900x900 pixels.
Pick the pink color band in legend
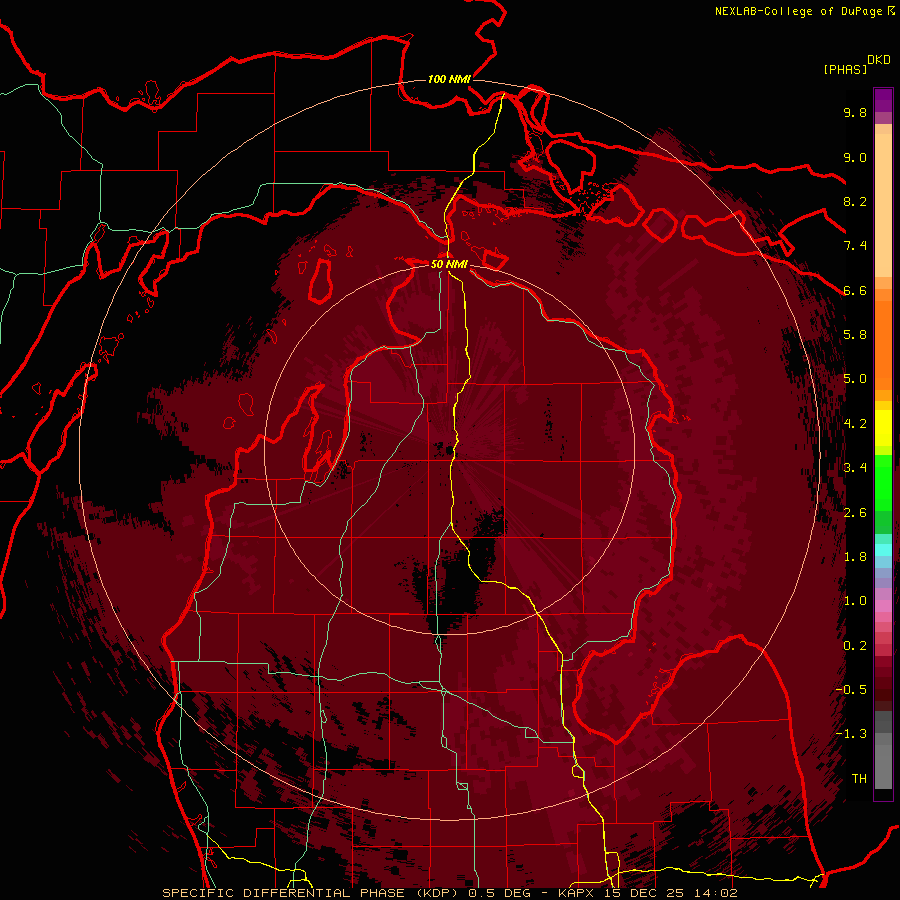(x=883, y=606)
